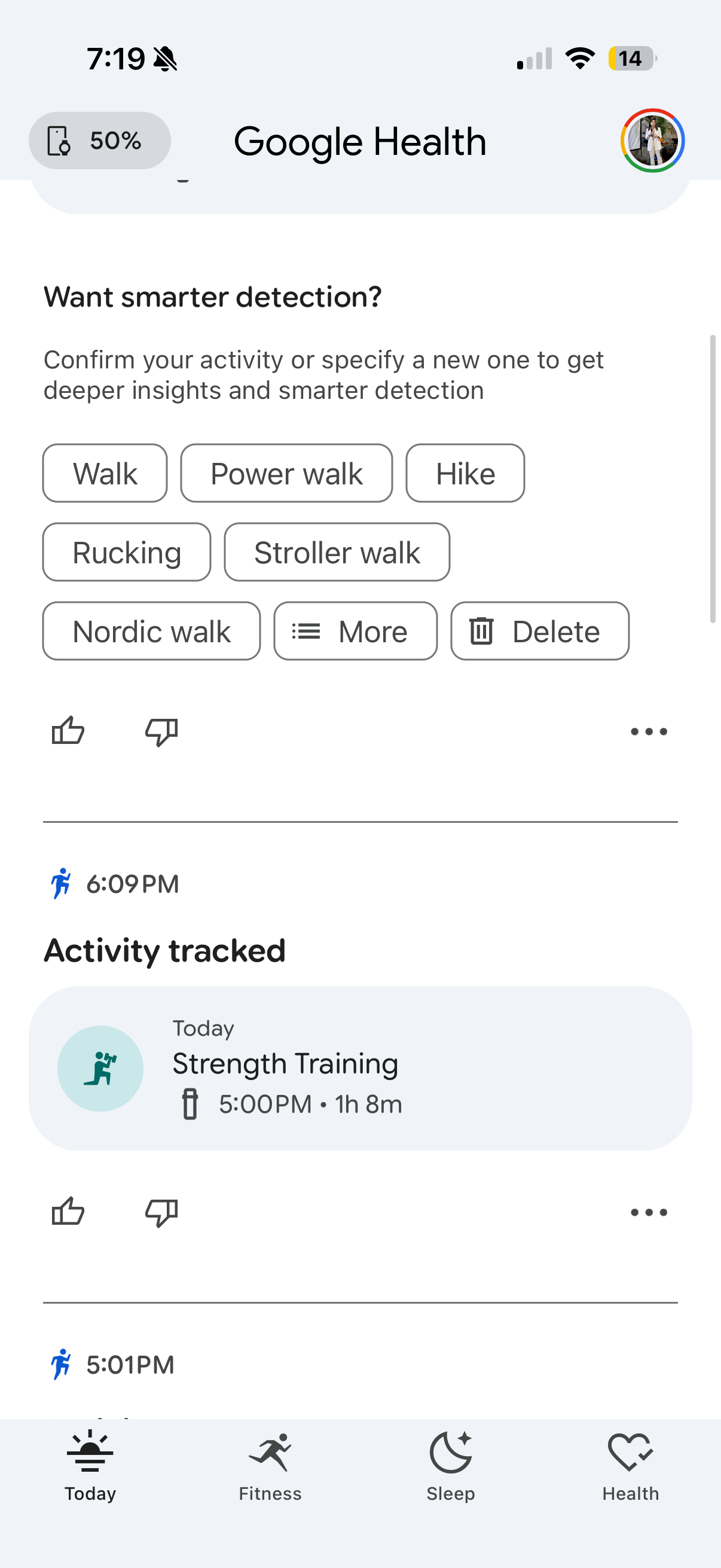Open the profile avatar menu
This screenshot has height=1568, width=721.
tap(652, 141)
